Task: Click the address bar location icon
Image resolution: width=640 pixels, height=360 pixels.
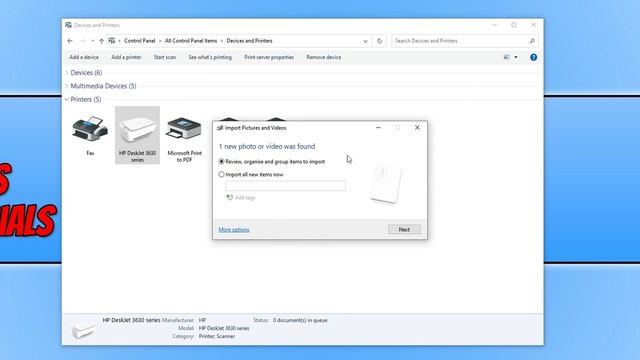Action: tap(111, 41)
